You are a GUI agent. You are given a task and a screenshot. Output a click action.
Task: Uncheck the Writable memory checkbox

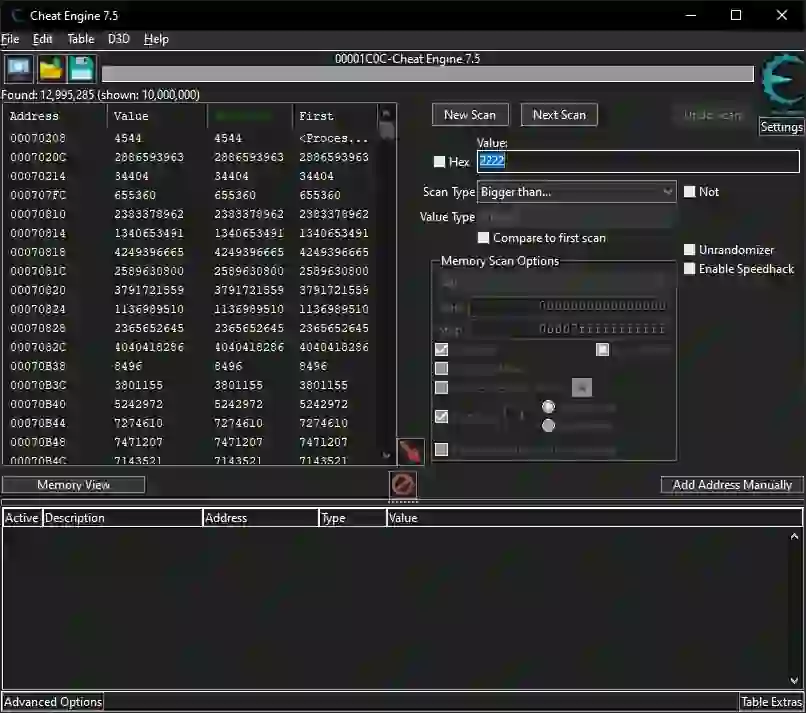(x=441, y=350)
